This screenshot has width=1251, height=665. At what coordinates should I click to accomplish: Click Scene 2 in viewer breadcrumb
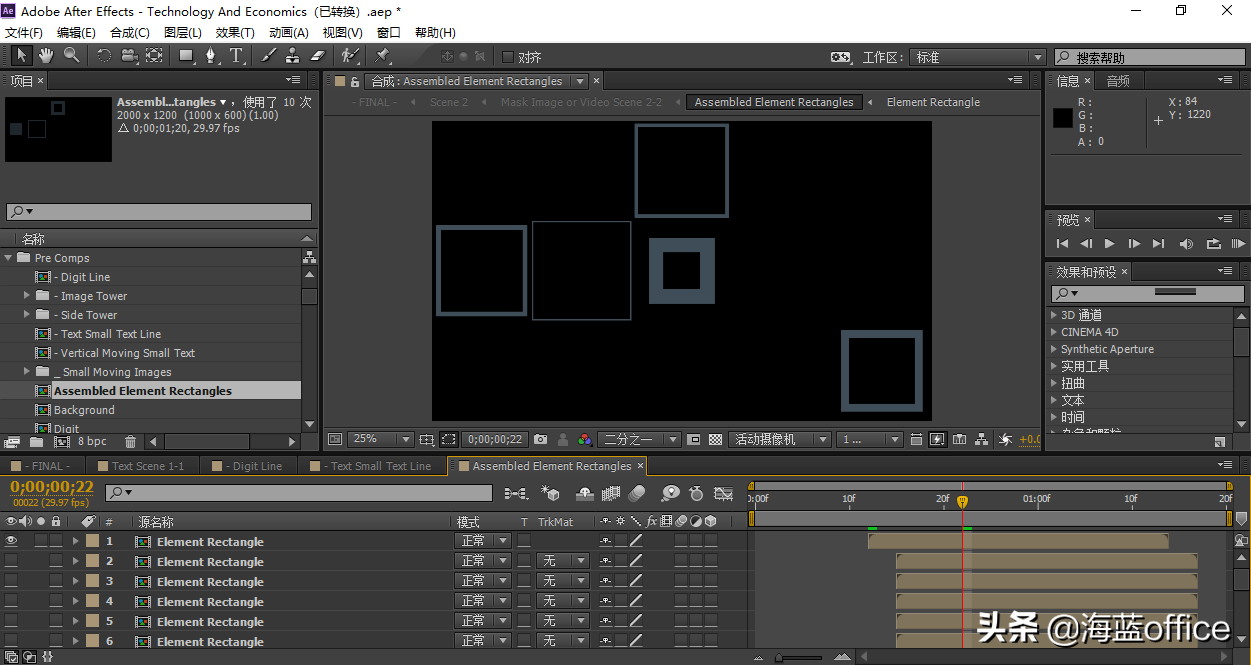(449, 102)
